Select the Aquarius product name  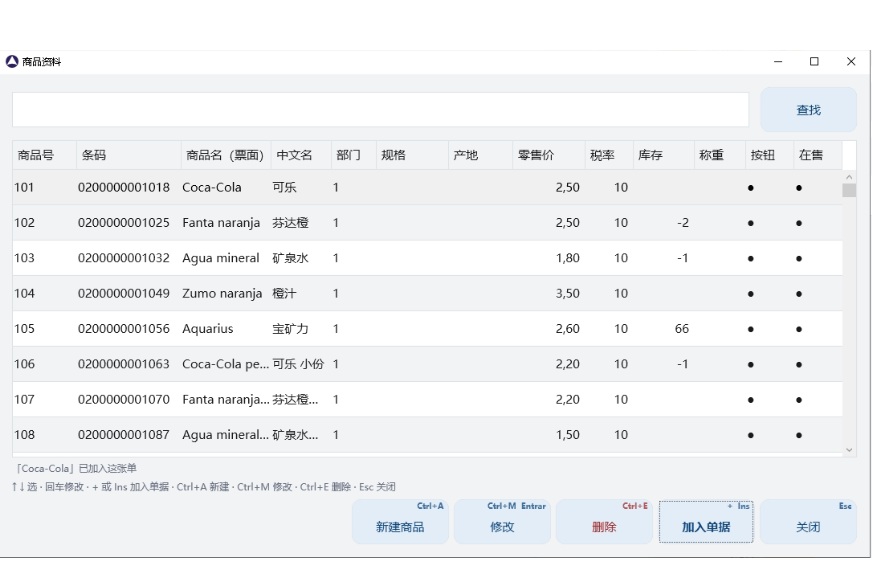tap(207, 328)
